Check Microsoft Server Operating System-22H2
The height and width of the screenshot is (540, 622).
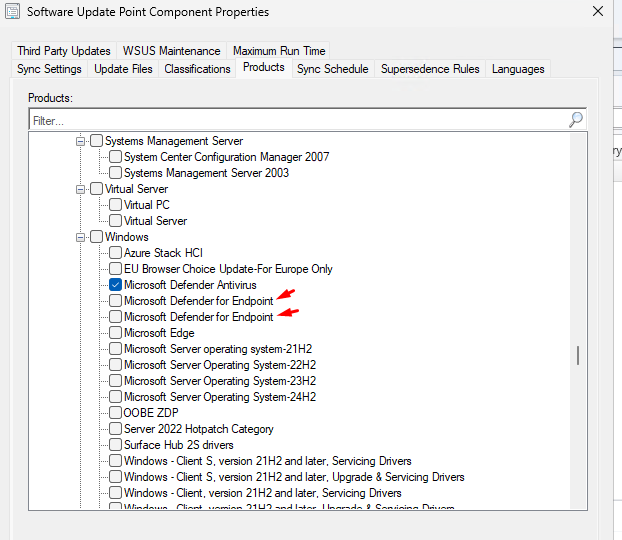115,365
